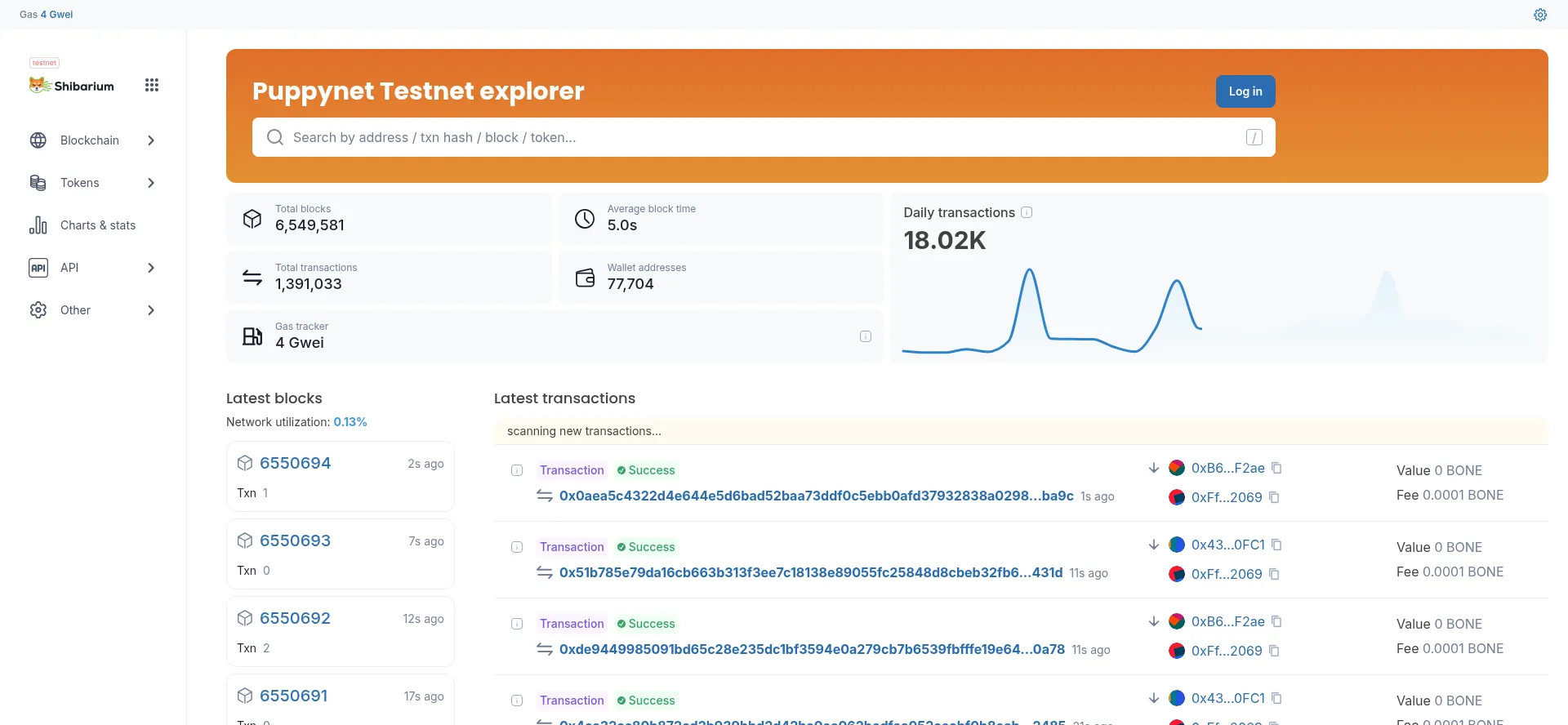
Task: Open address 0xB6...F2ae in first transaction
Action: 1228,468
